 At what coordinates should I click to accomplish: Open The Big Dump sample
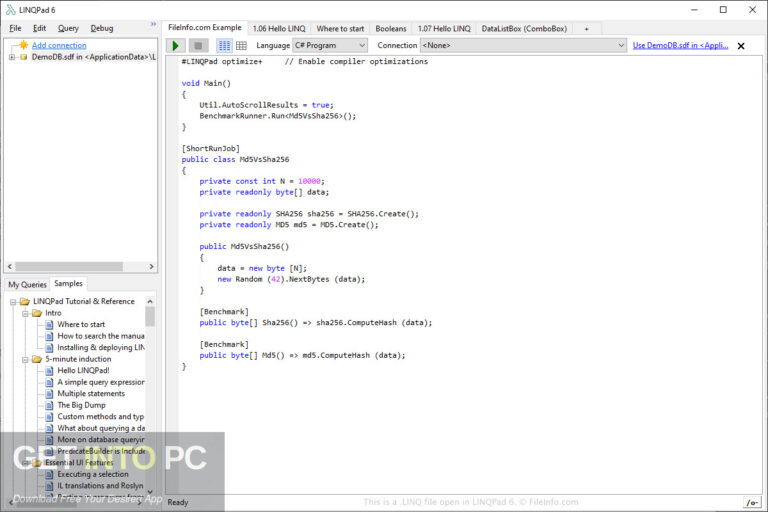point(81,405)
